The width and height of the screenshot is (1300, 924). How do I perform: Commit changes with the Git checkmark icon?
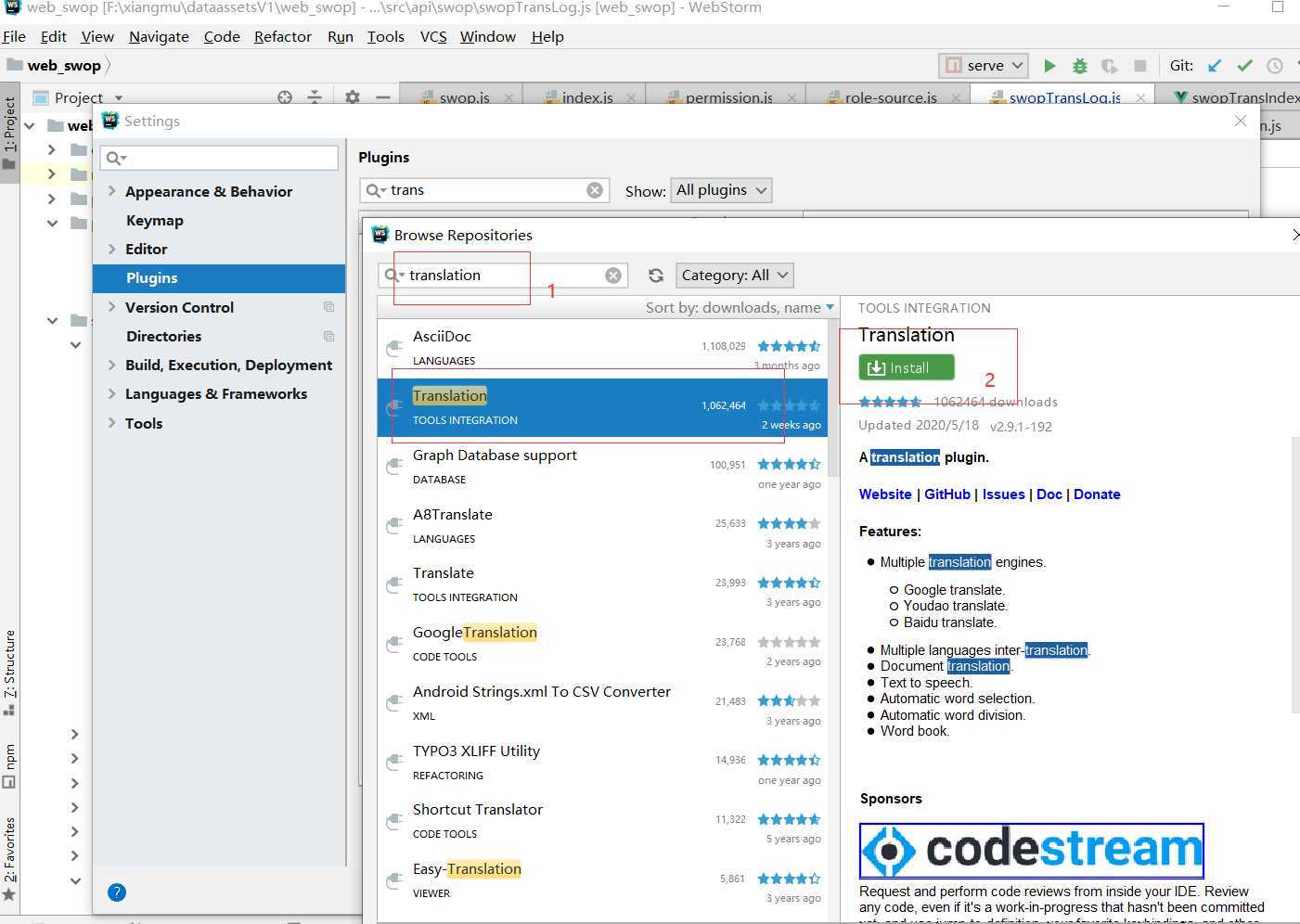point(1244,66)
